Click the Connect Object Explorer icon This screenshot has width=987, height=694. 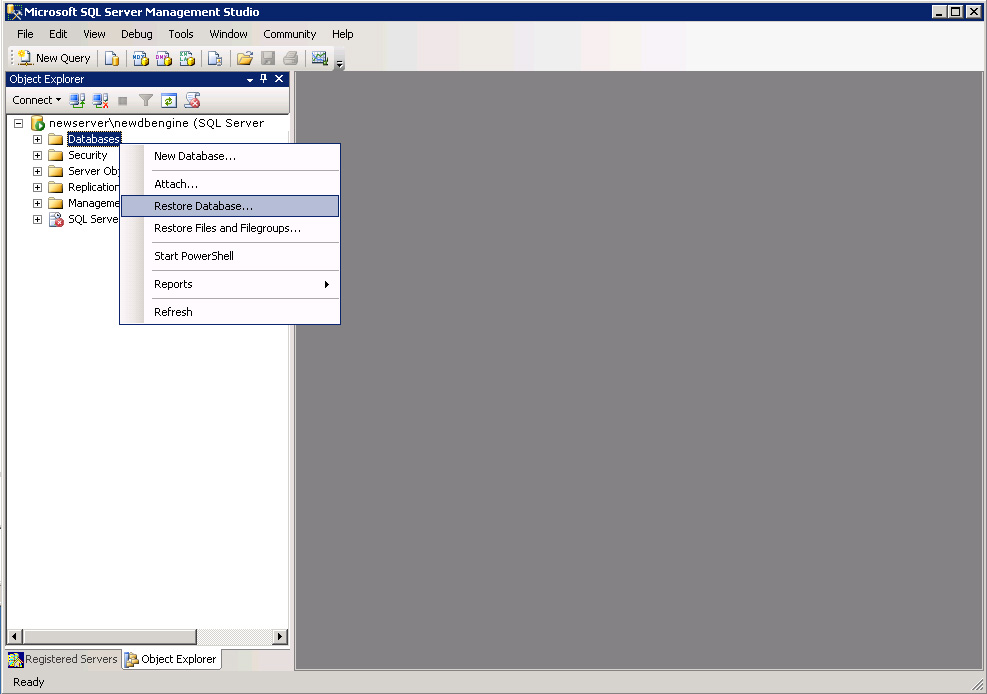[x=77, y=100]
